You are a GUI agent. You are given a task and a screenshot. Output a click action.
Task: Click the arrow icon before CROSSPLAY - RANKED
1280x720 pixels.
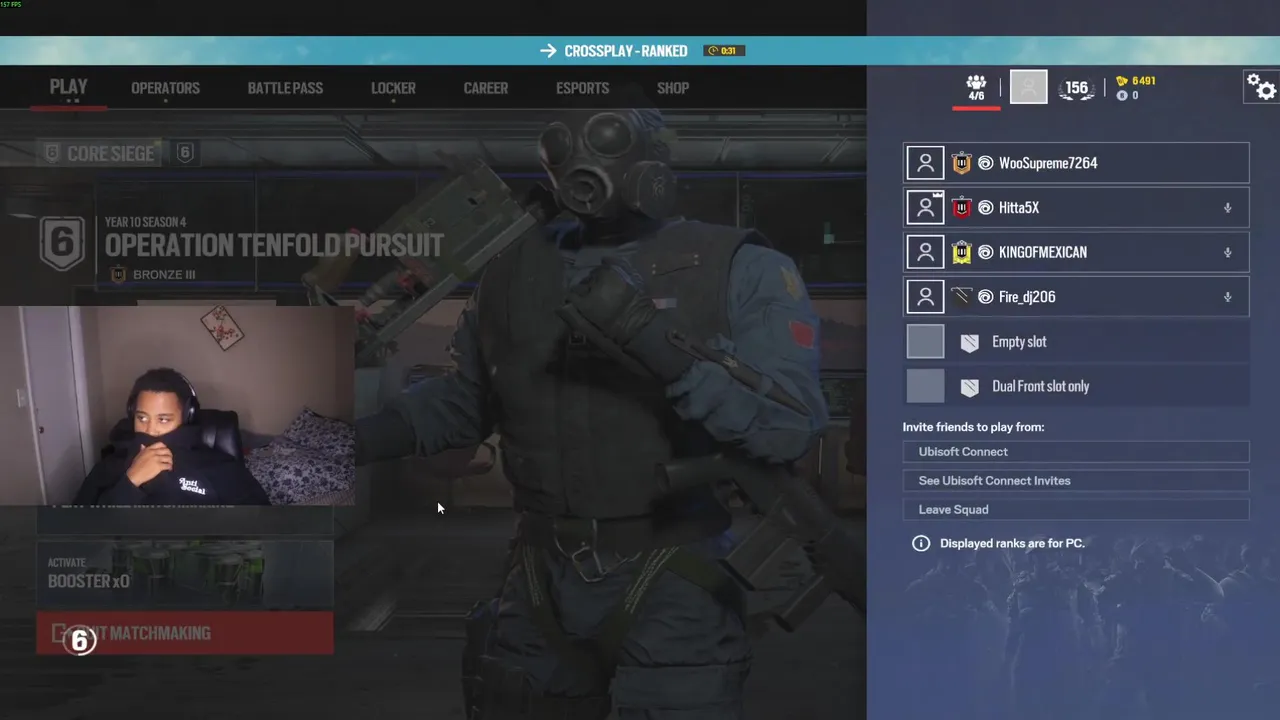[x=548, y=51]
